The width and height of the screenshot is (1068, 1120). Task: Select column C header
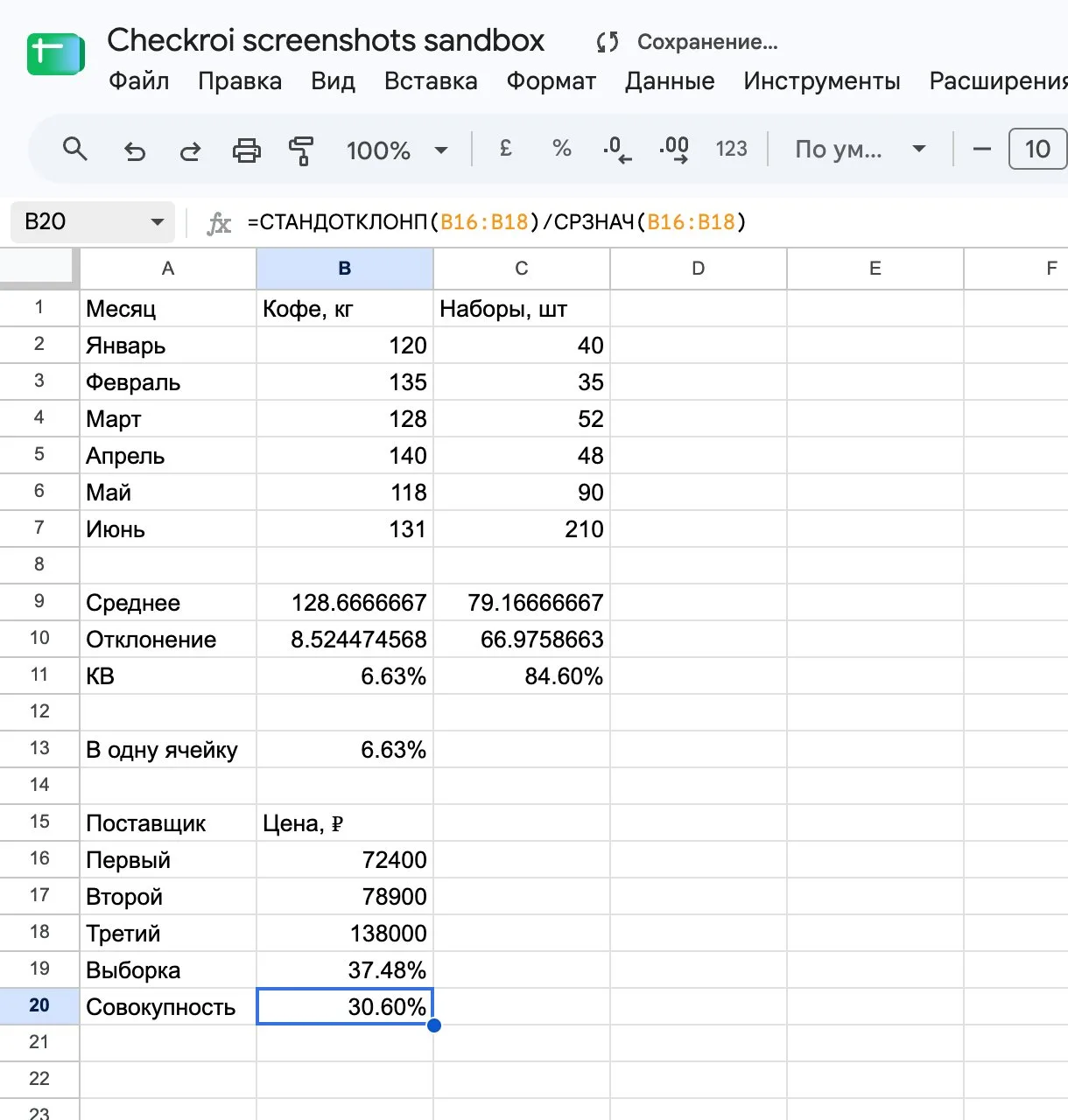[x=522, y=269]
